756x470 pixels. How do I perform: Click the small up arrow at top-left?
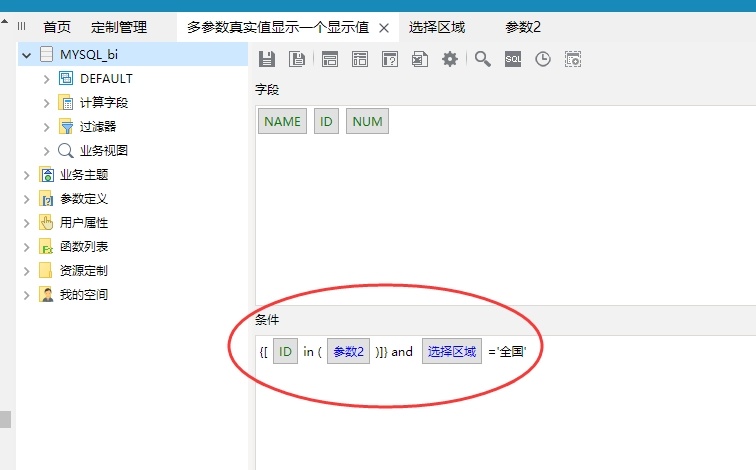tap(5, 21)
